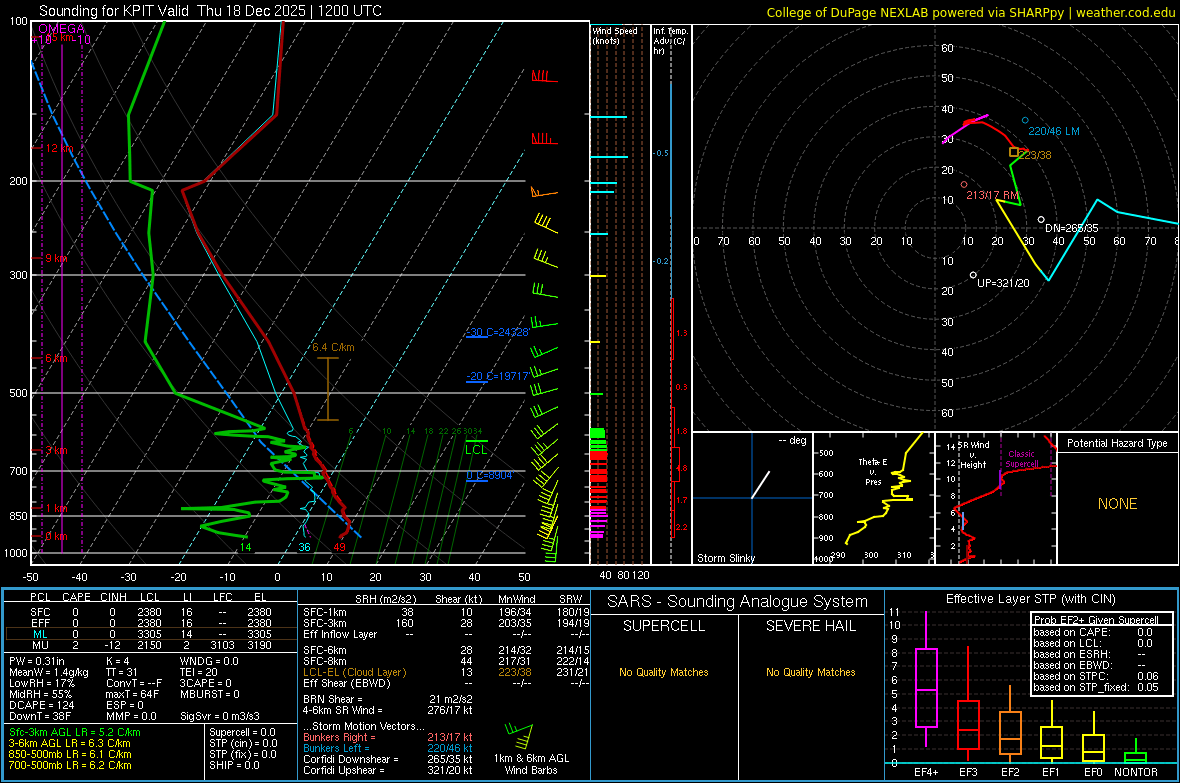This screenshot has height=783, width=1180.
Task: Click No Quality Matches under SEVERE HAIL
Action: 810,672
